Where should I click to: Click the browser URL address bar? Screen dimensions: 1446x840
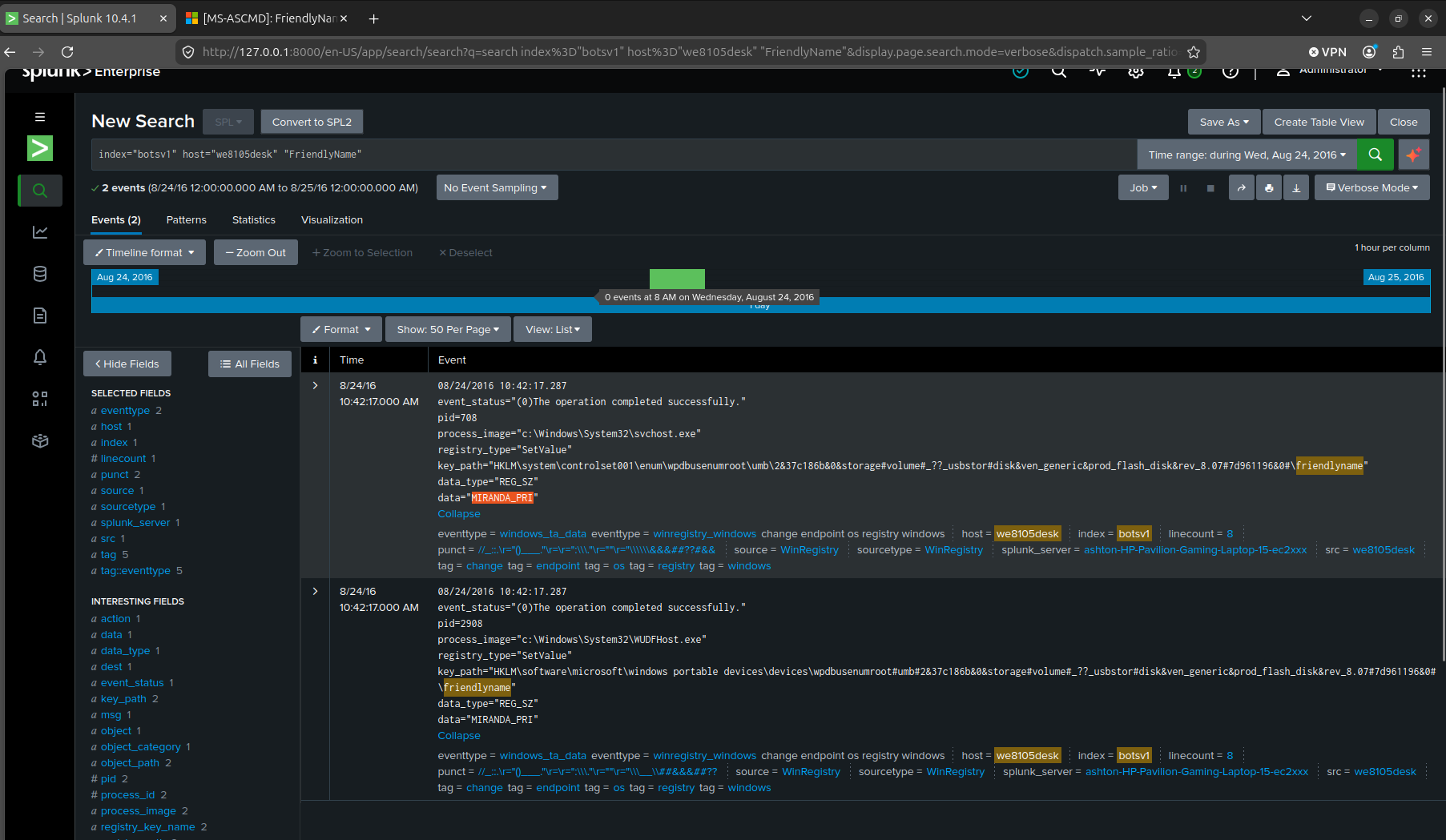pyautogui.click(x=689, y=52)
